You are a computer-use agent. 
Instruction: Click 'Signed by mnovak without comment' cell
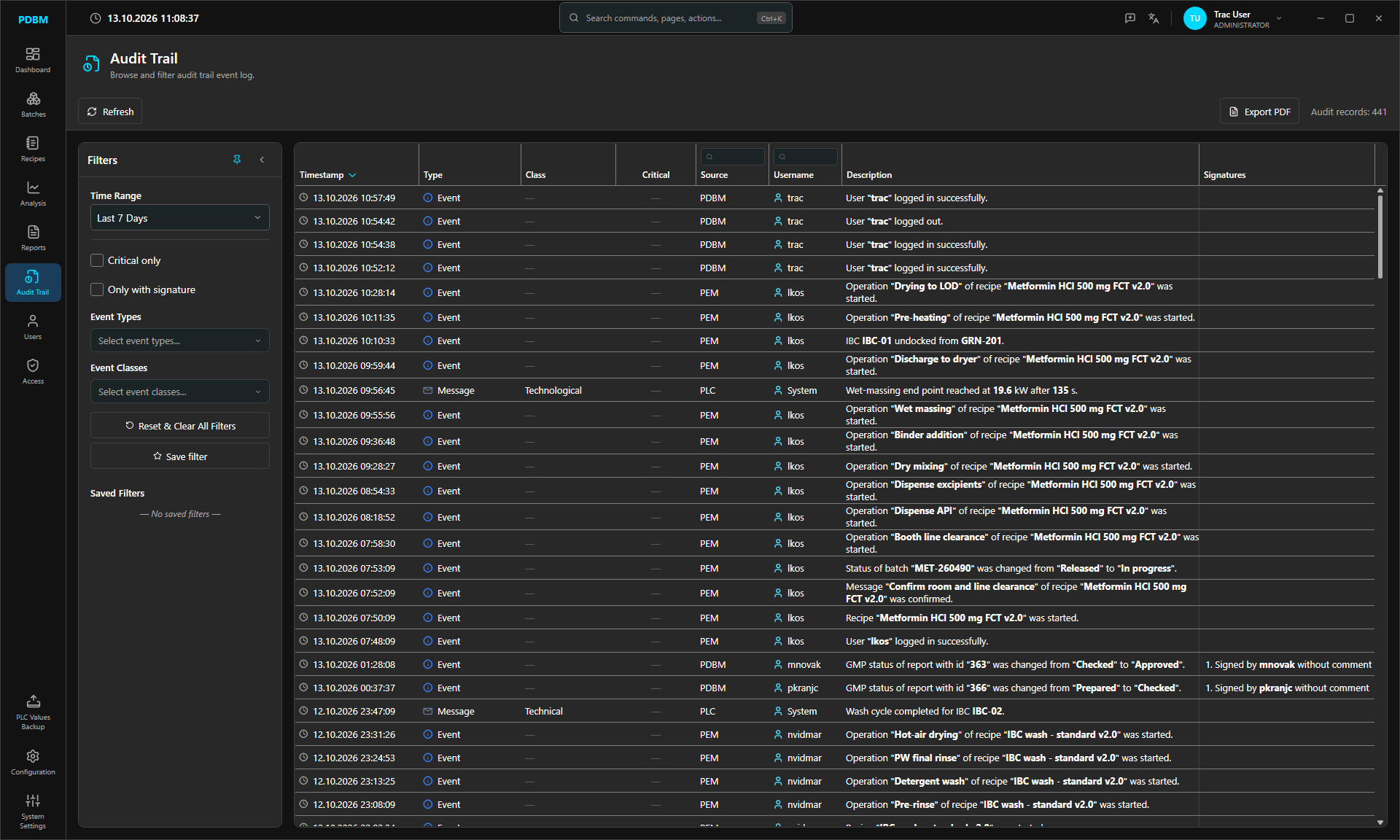click(1288, 664)
